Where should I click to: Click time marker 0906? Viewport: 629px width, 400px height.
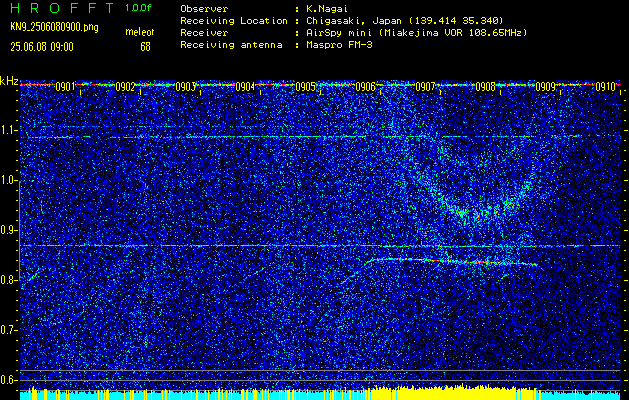[x=365, y=87]
